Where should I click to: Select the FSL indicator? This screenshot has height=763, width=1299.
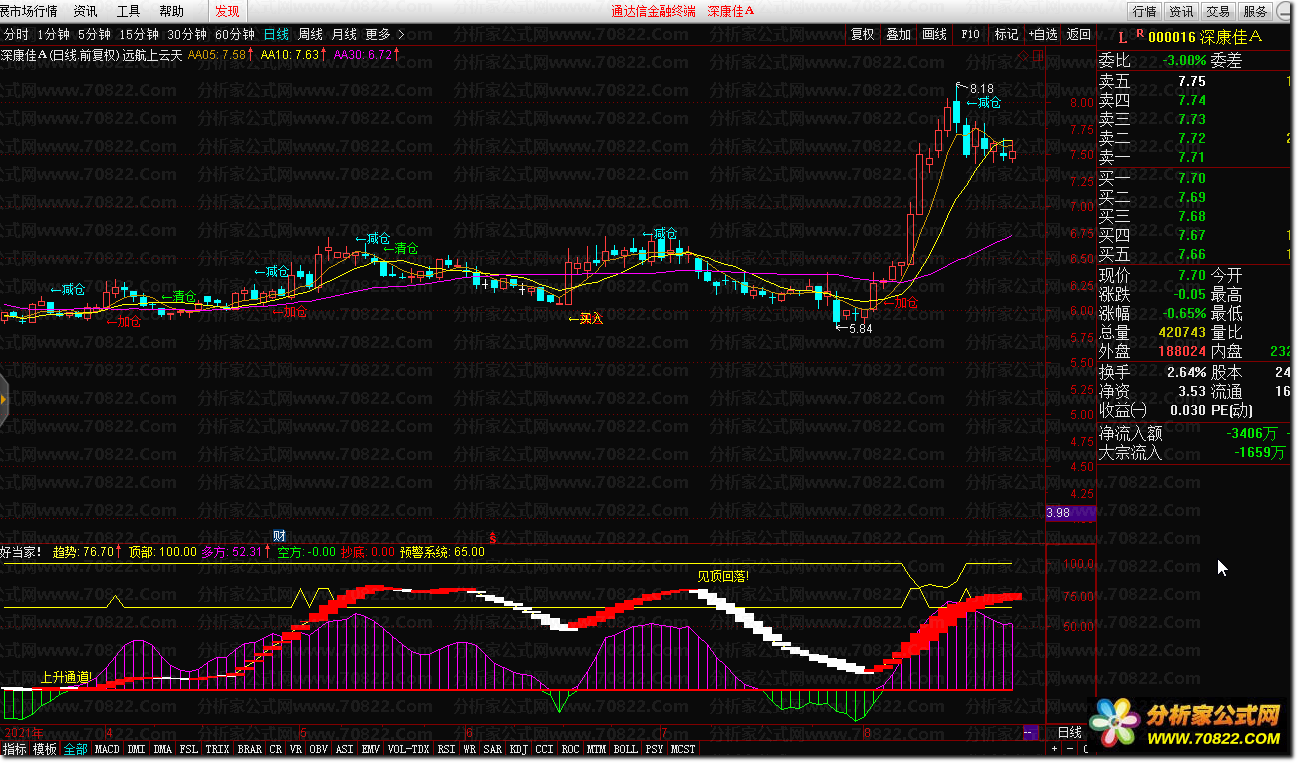click(189, 749)
